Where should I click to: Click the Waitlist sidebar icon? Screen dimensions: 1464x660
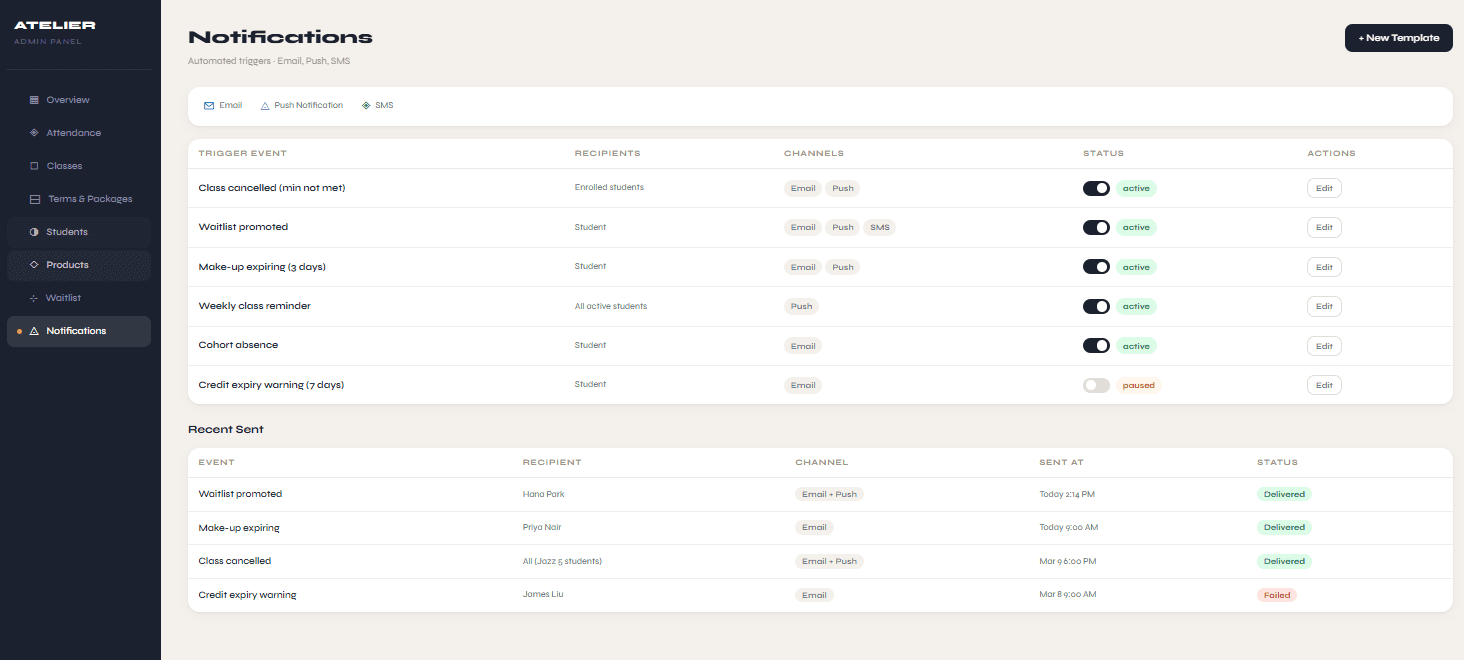(34, 298)
